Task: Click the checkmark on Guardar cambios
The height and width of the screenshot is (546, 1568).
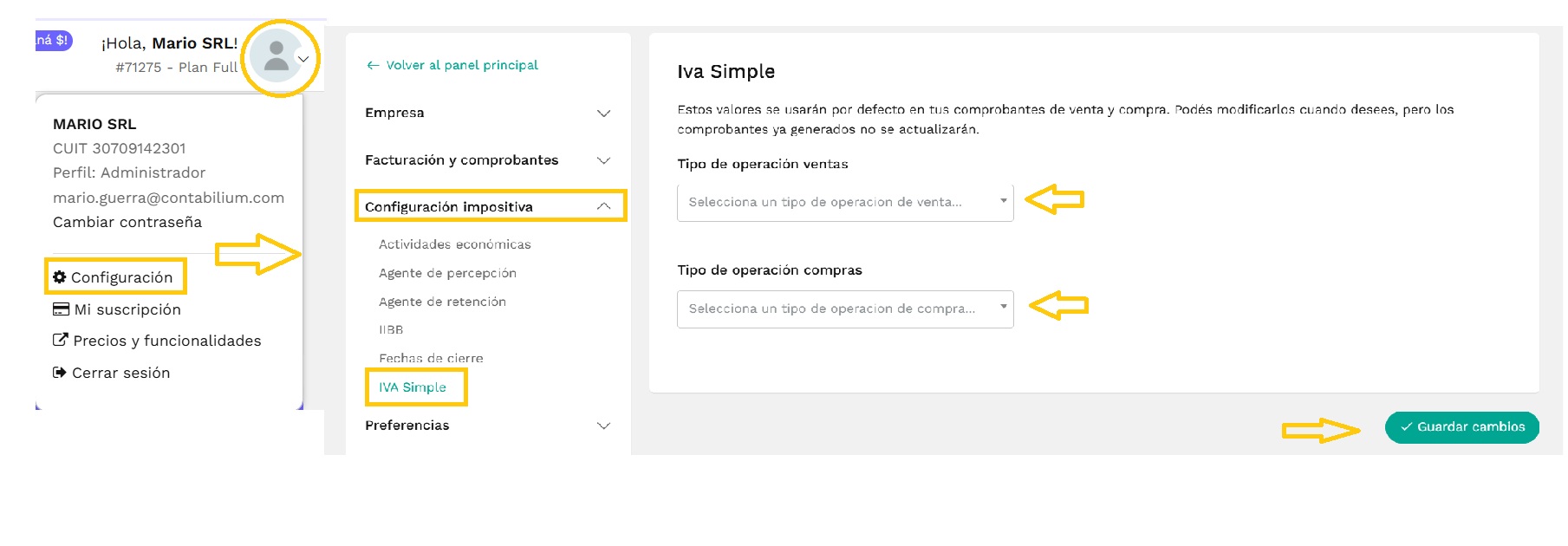Action: tap(1407, 426)
